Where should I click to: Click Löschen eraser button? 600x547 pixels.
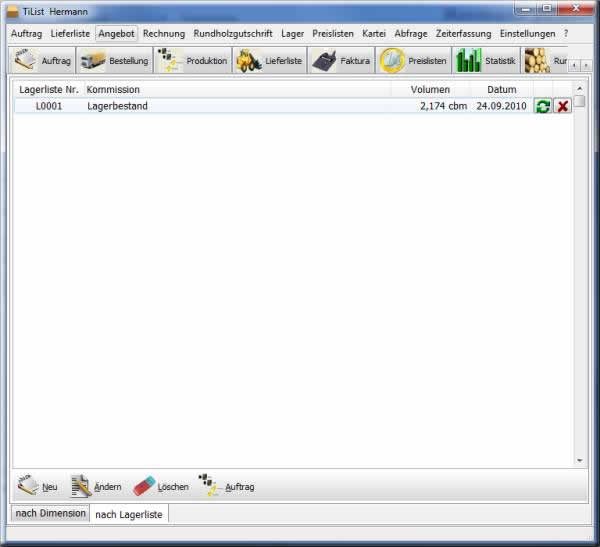tap(161, 486)
